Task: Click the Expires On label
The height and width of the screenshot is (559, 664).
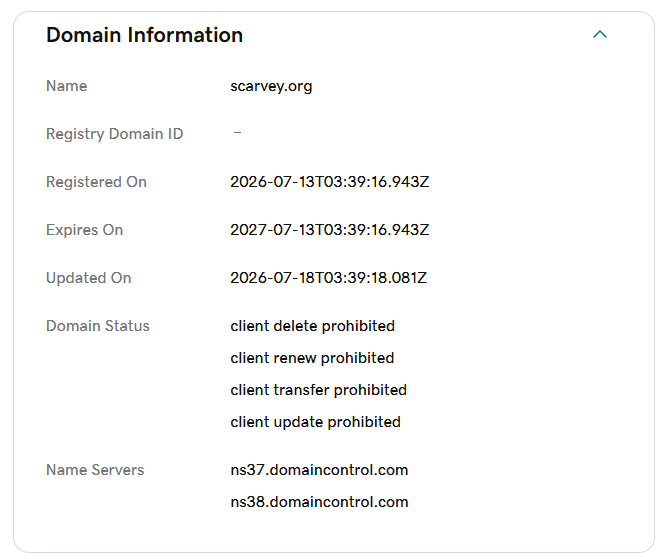Action: coord(84,230)
